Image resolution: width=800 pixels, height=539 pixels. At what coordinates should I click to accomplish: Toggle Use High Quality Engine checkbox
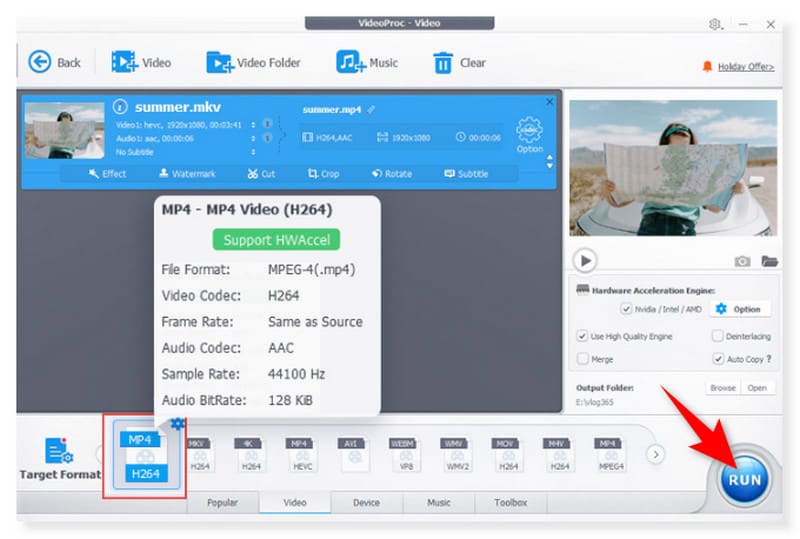582,336
